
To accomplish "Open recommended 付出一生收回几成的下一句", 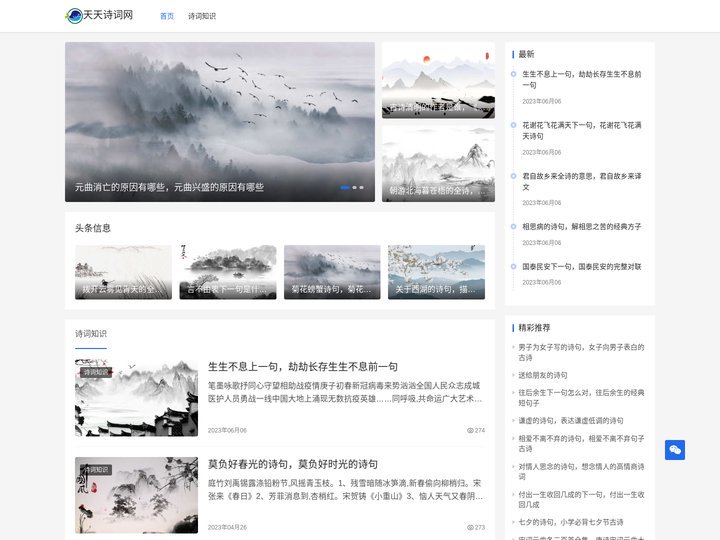I will coord(581,500).
